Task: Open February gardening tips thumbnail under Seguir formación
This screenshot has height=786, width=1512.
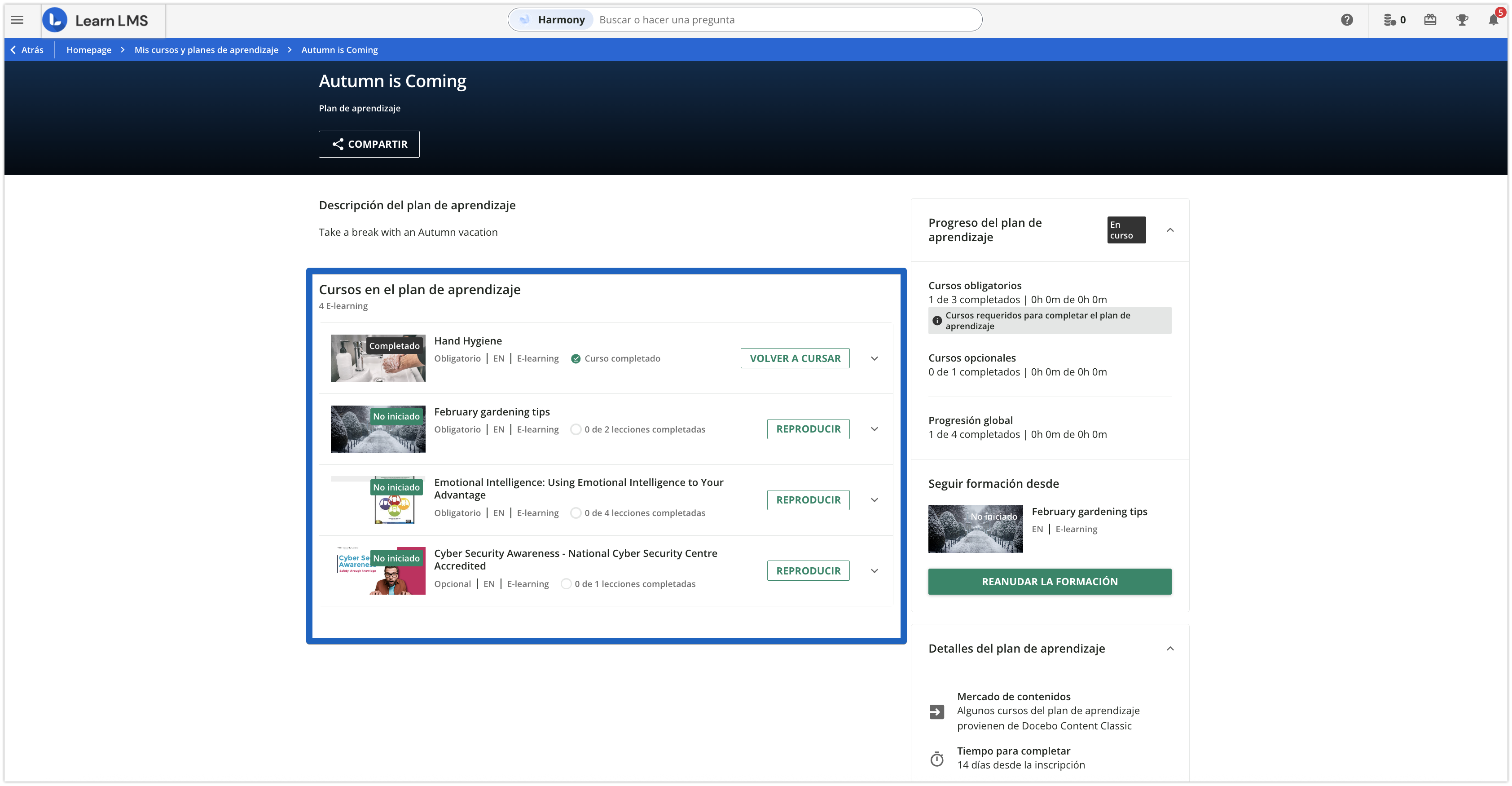Action: [975, 529]
